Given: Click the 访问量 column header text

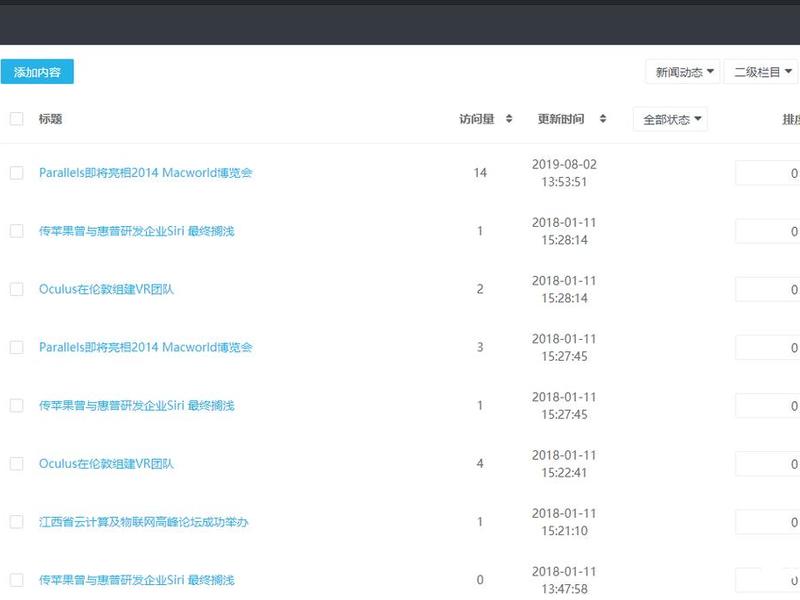Looking at the screenshot, I should pos(477,119).
